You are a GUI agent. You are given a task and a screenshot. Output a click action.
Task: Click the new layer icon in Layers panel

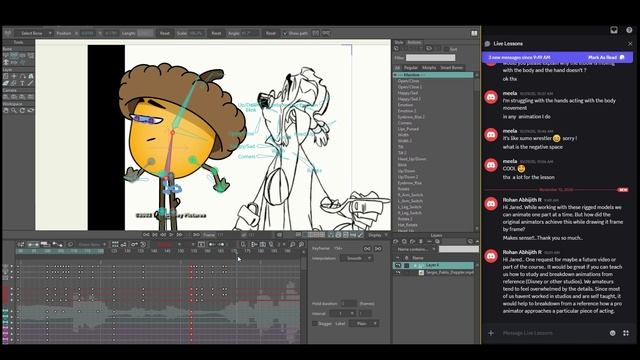(396, 241)
